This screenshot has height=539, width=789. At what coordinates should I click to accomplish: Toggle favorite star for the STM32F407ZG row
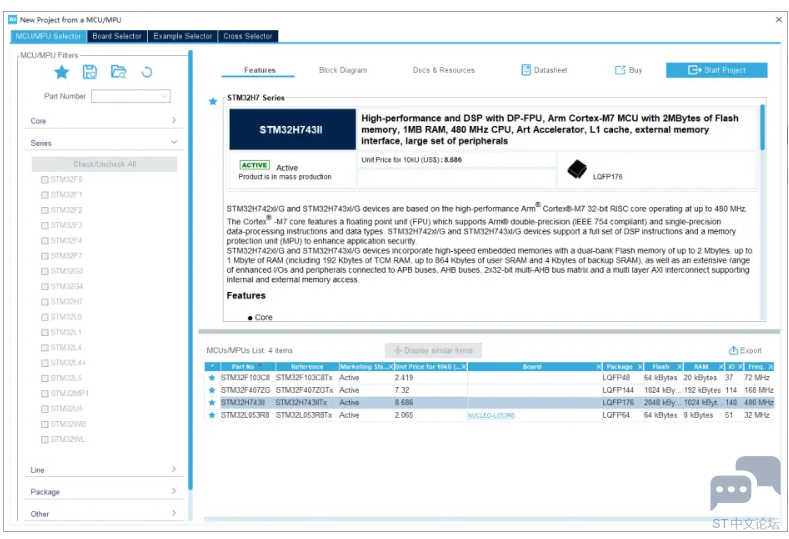click(212, 390)
